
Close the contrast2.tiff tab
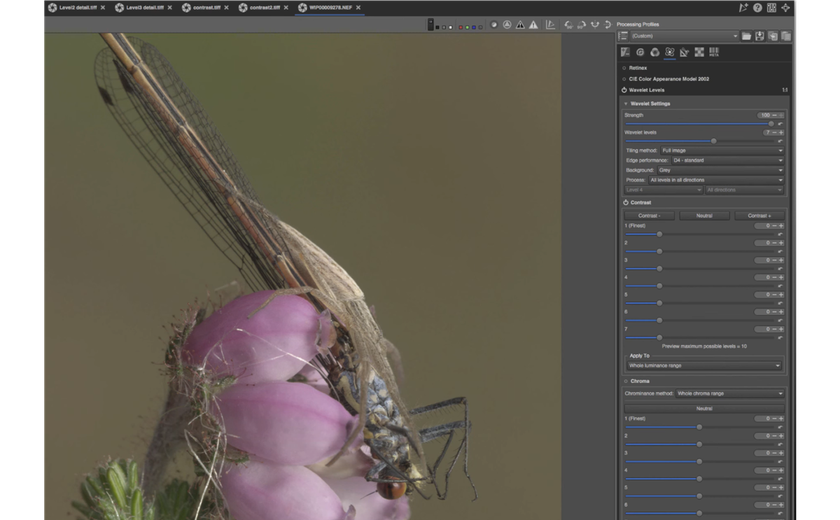[x=286, y=7]
